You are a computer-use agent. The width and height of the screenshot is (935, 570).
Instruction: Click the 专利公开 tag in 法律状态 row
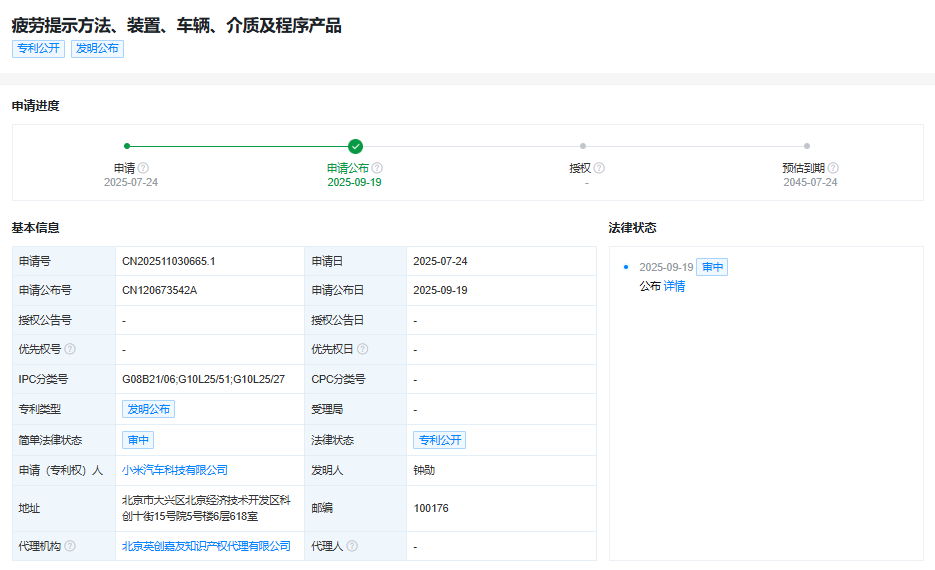coord(439,440)
